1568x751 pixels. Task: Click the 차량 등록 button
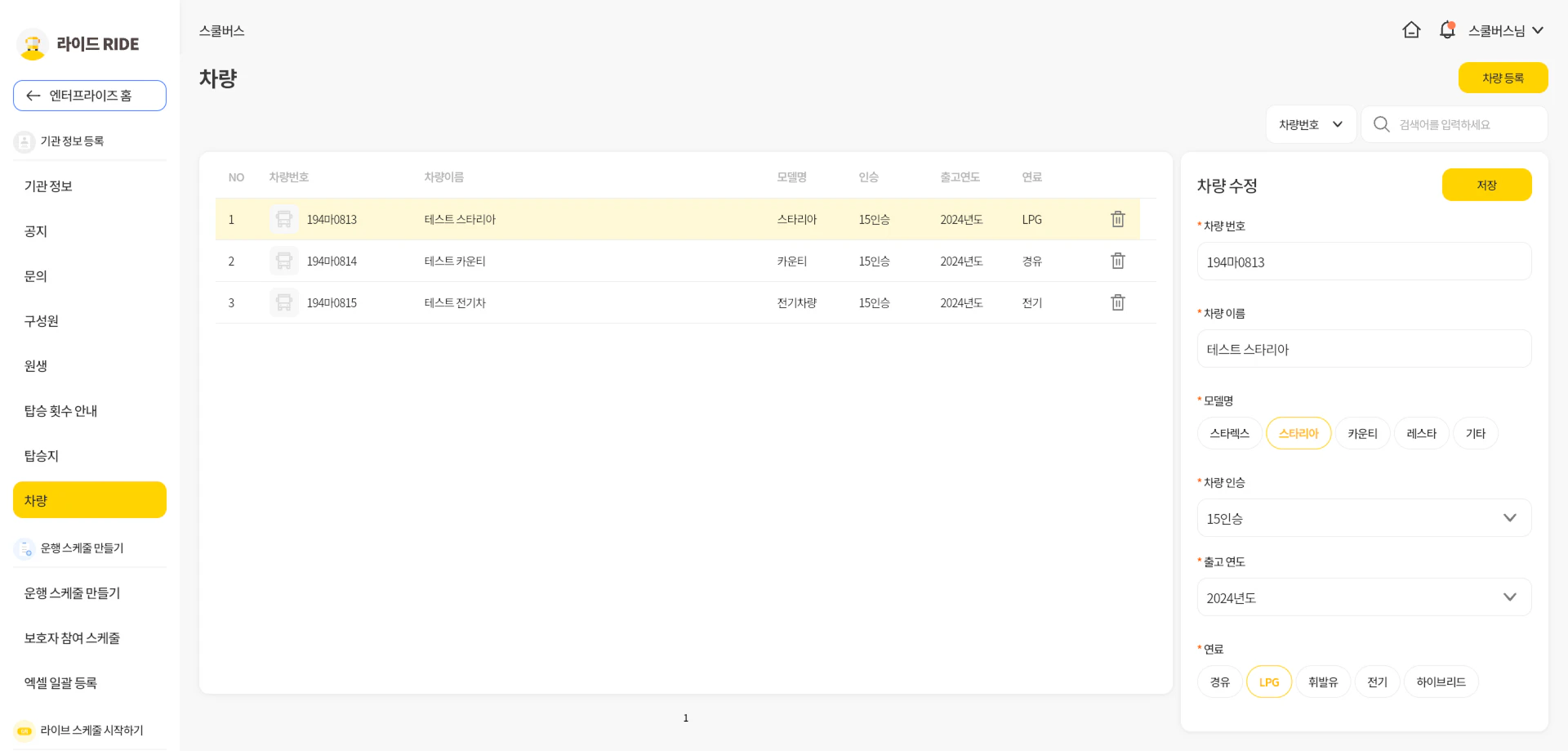pos(1502,78)
